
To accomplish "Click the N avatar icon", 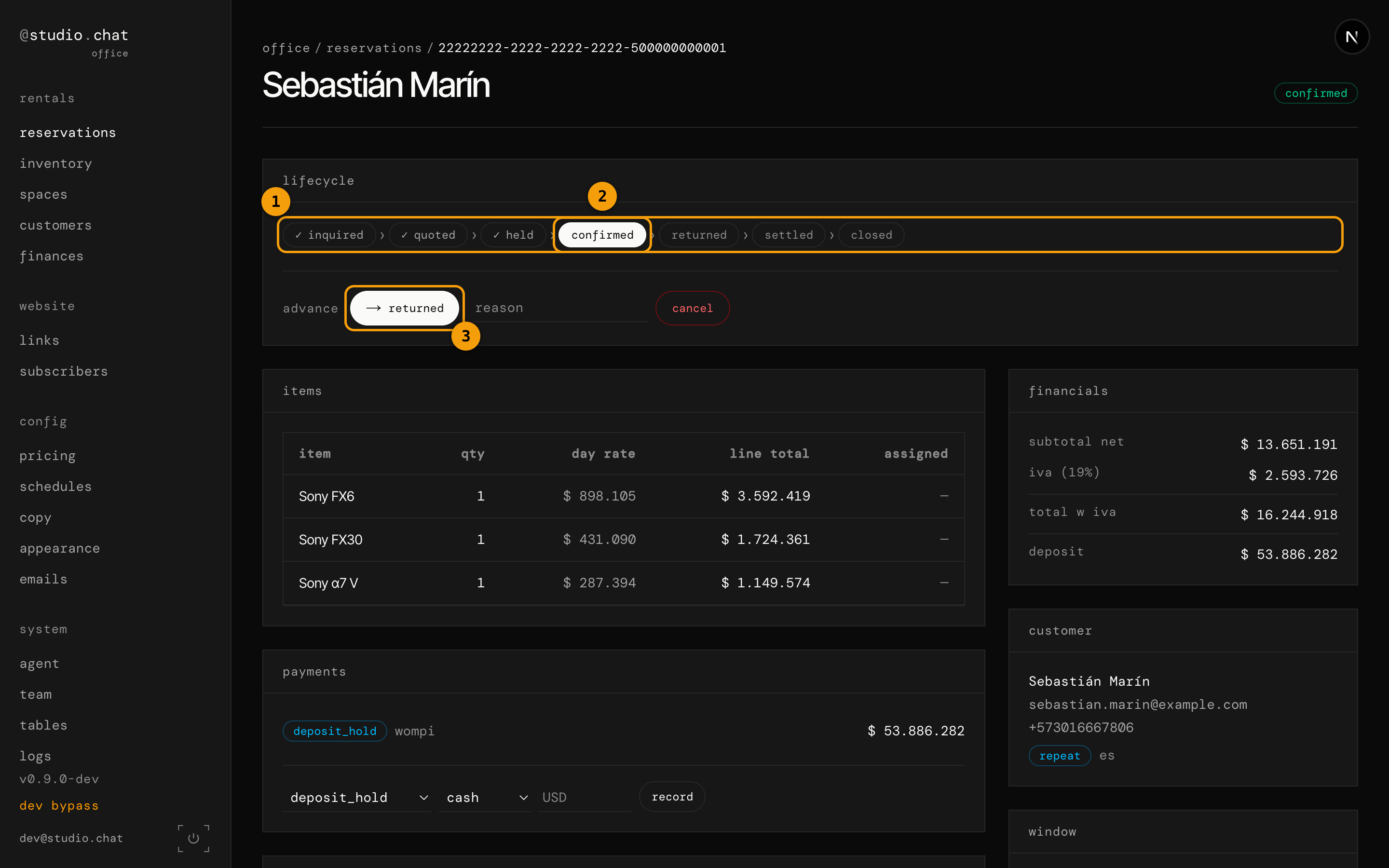I will 1352,37.
